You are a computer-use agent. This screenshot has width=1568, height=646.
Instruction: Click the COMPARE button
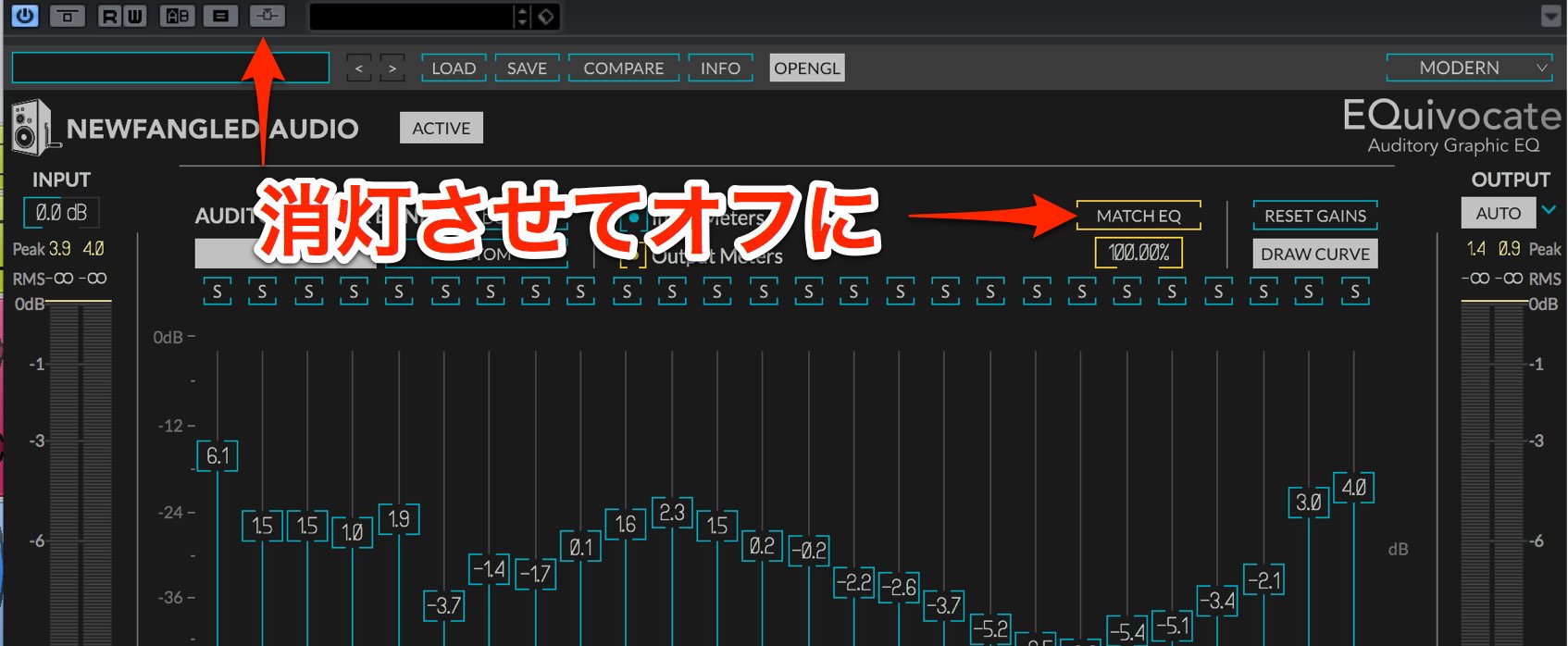tap(624, 68)
